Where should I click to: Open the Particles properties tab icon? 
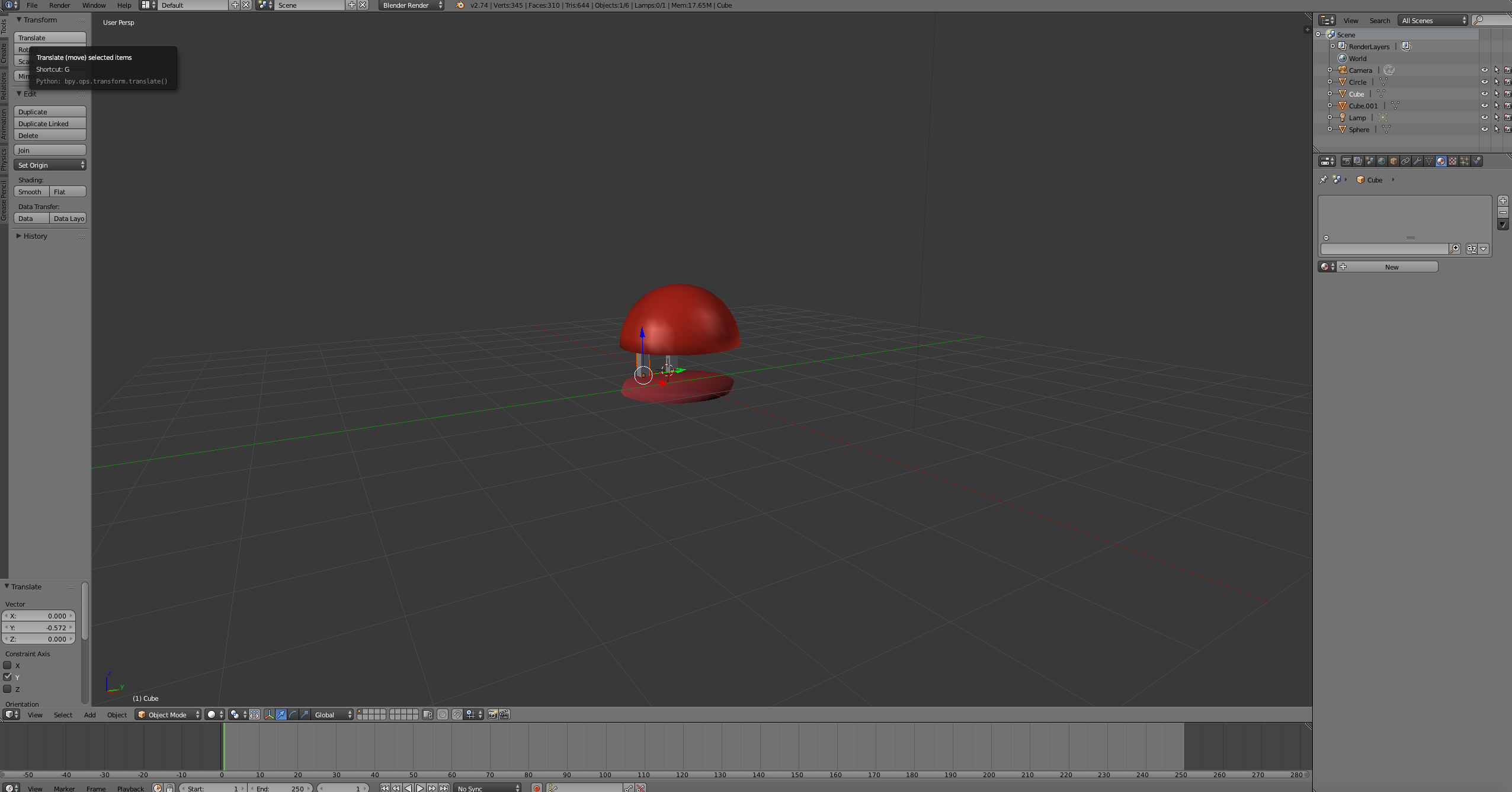[x=1465, y=161]
